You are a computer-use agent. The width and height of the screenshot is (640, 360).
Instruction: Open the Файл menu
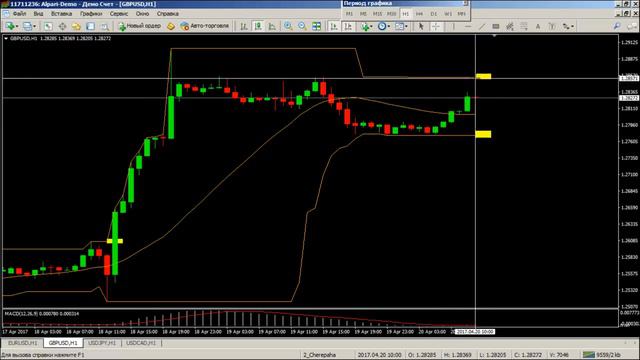19,13
